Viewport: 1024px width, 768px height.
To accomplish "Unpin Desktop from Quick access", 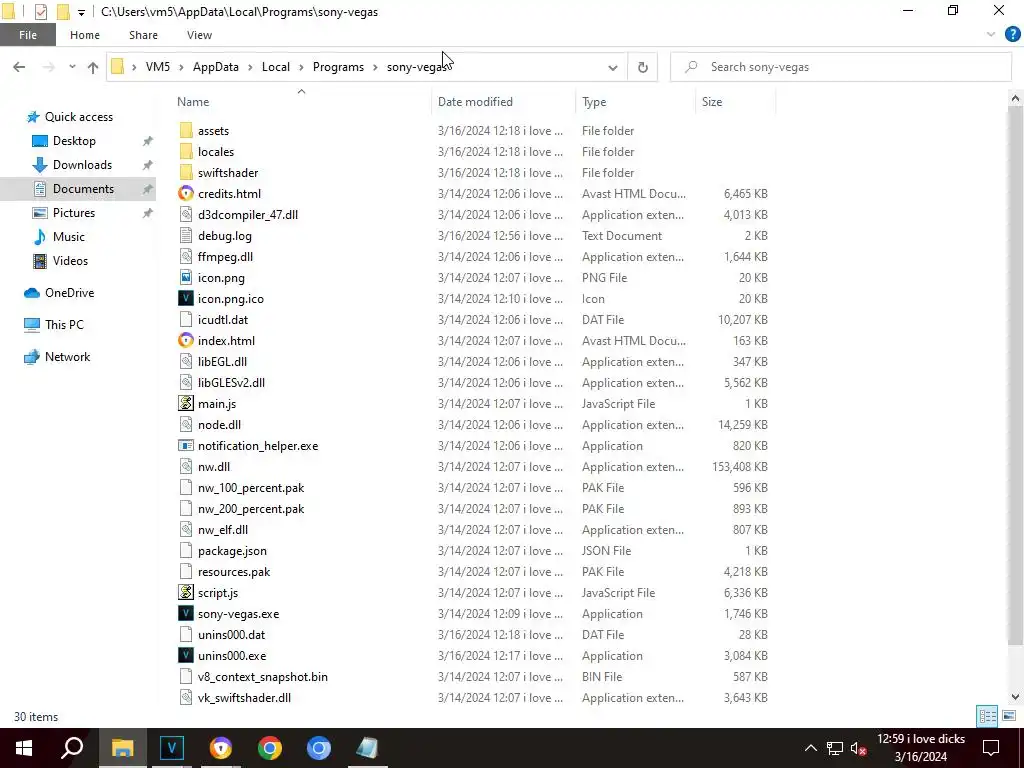I will (x=148, y=141).
